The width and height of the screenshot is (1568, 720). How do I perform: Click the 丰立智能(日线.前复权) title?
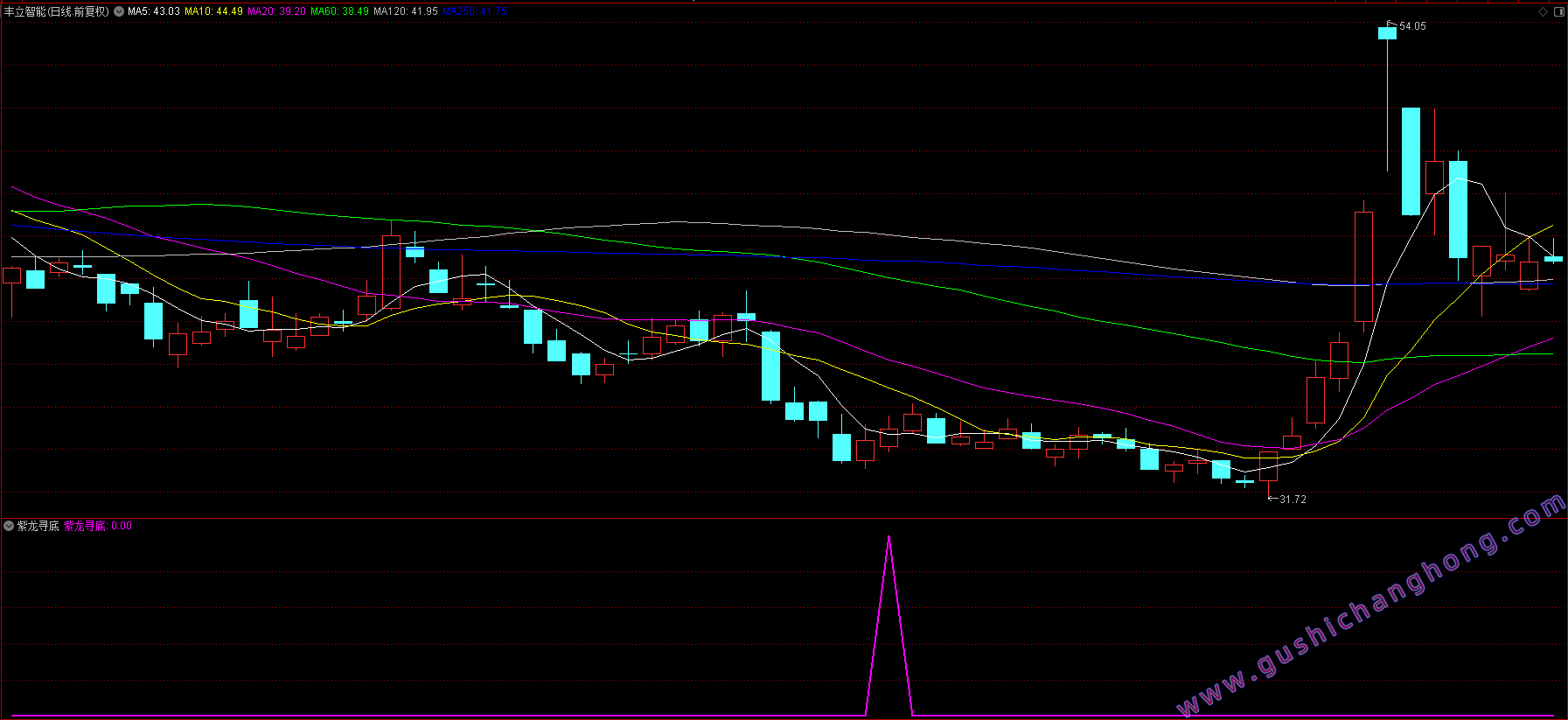point(57,11)
